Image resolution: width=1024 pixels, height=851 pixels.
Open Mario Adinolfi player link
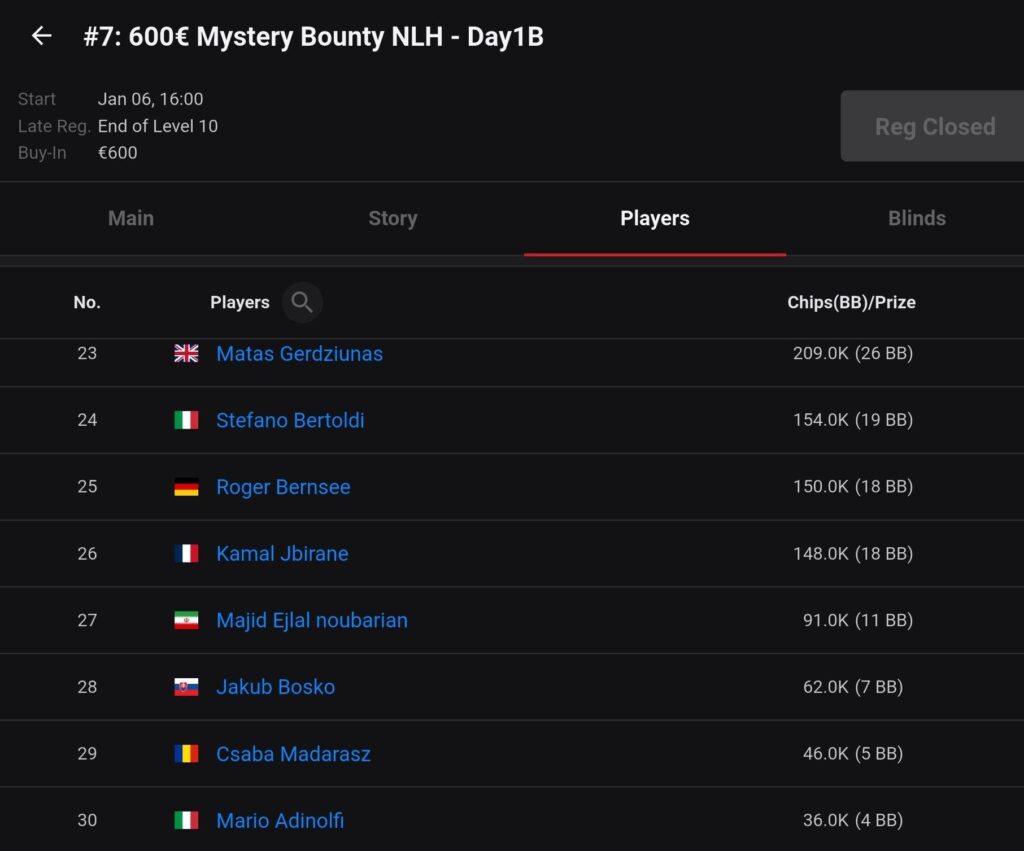click(x=280, y=820)
